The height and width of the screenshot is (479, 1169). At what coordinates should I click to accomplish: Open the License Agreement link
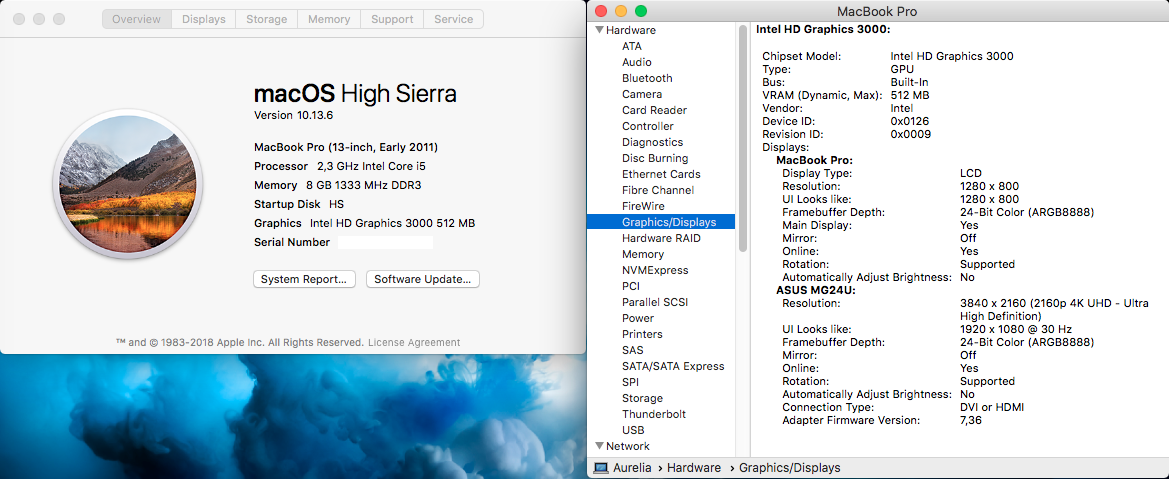(x=414, y=342)
